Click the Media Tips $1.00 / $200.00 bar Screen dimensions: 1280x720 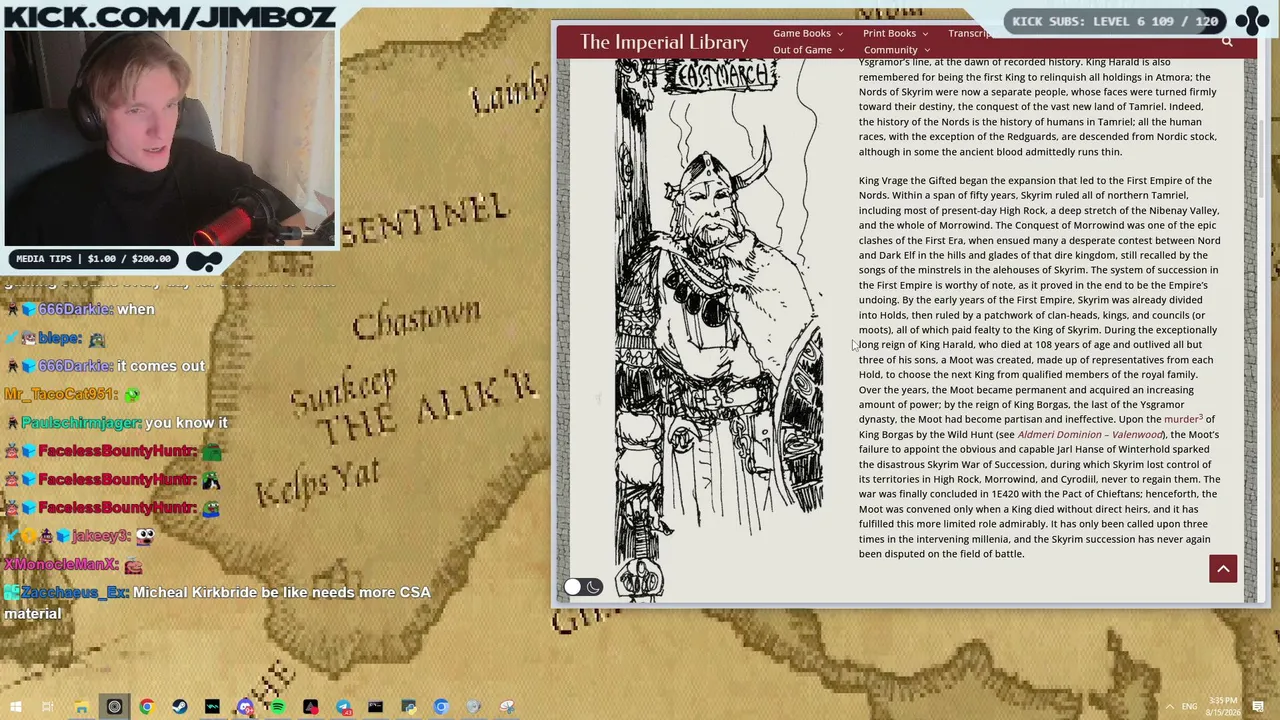[x=94, y=259]
